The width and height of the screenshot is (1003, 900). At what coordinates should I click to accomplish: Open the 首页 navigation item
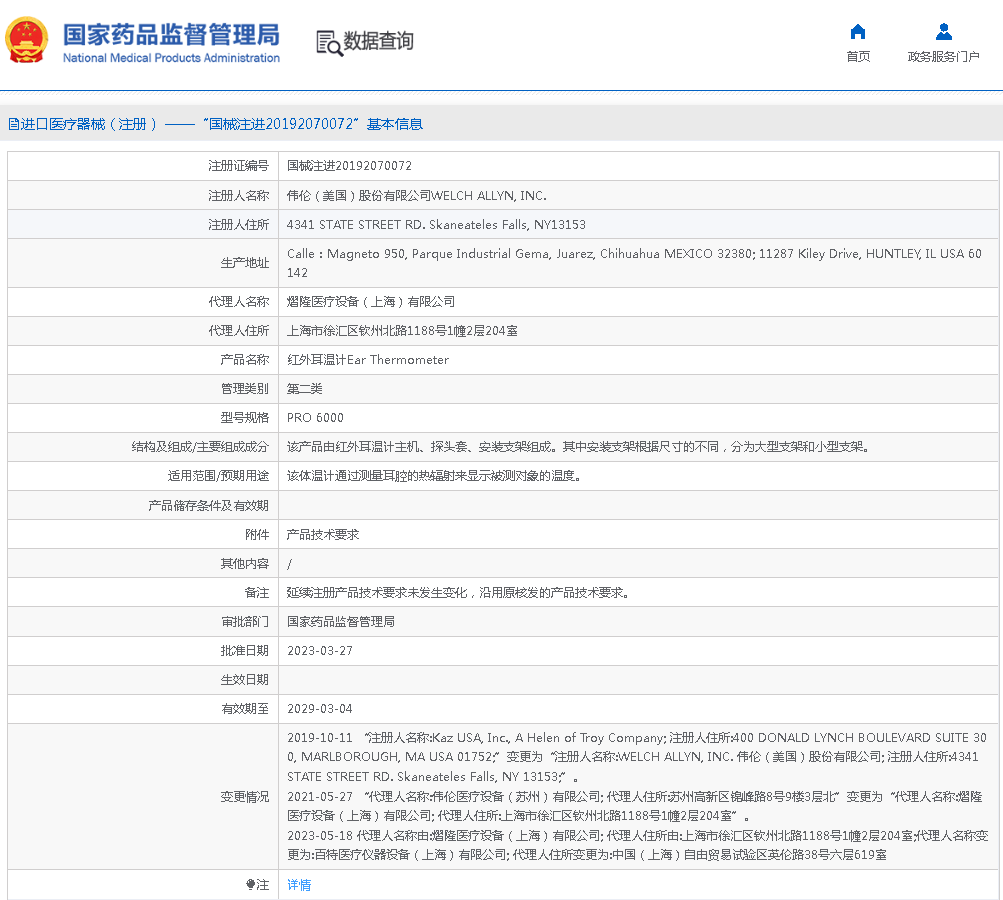[x=857, y=57]
